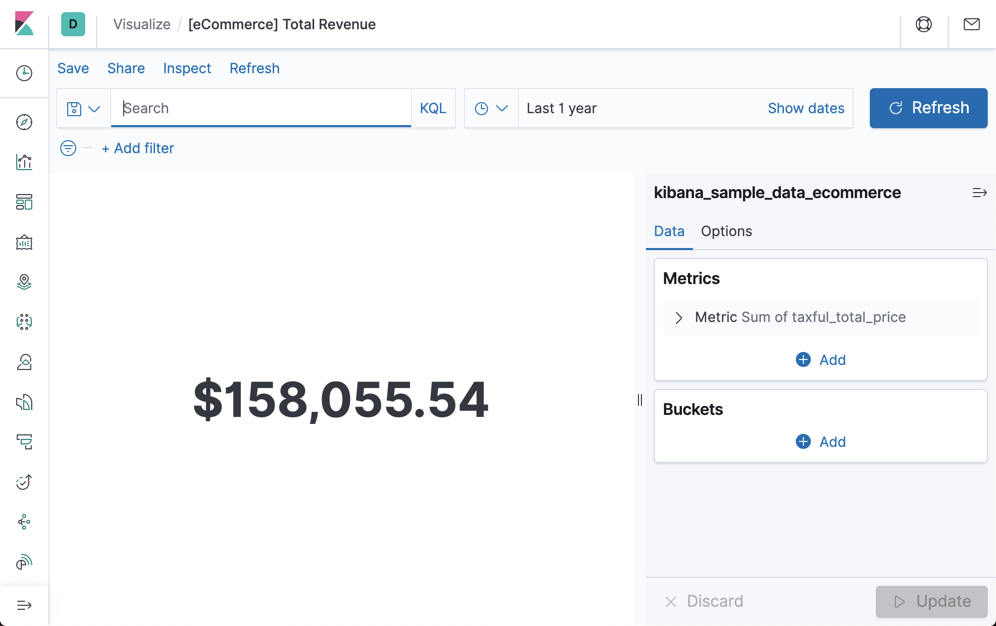Viewport: 996px width, 626px height.
Task: Click + Add filter
Action: point(138,148)
